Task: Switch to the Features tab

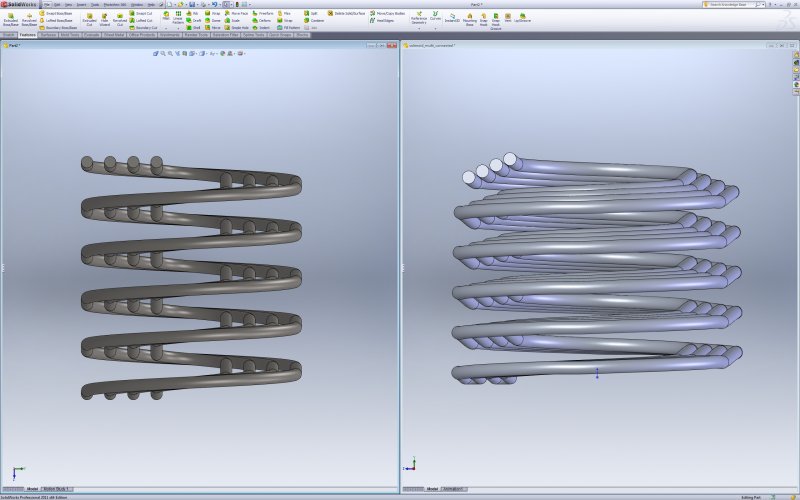Action: pos(27,35)
